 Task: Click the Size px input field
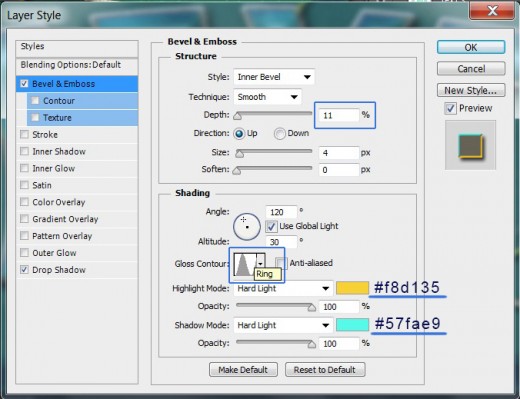pyautogui.click(x=339, y=153)
